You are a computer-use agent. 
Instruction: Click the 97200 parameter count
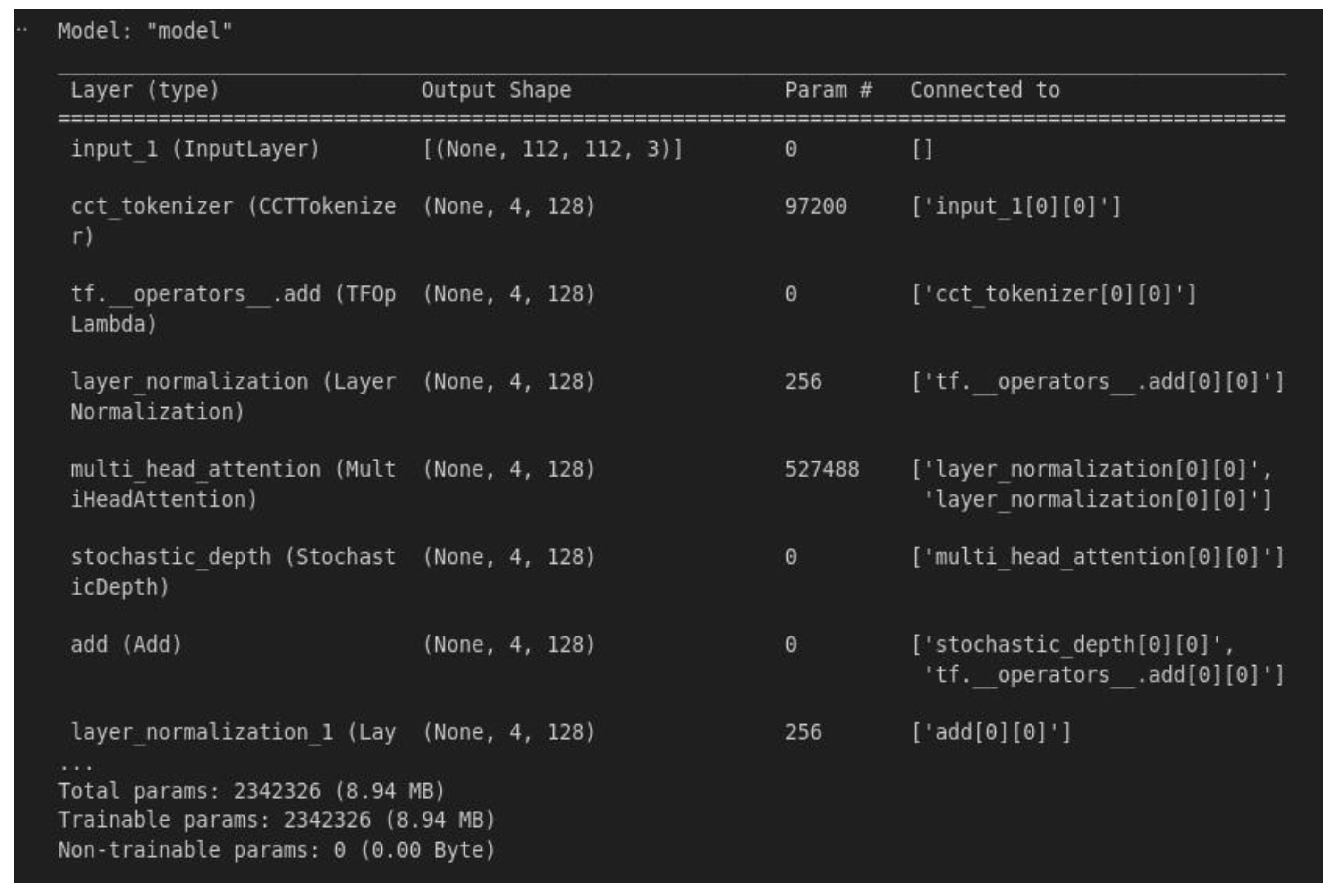tap(815, 207)
